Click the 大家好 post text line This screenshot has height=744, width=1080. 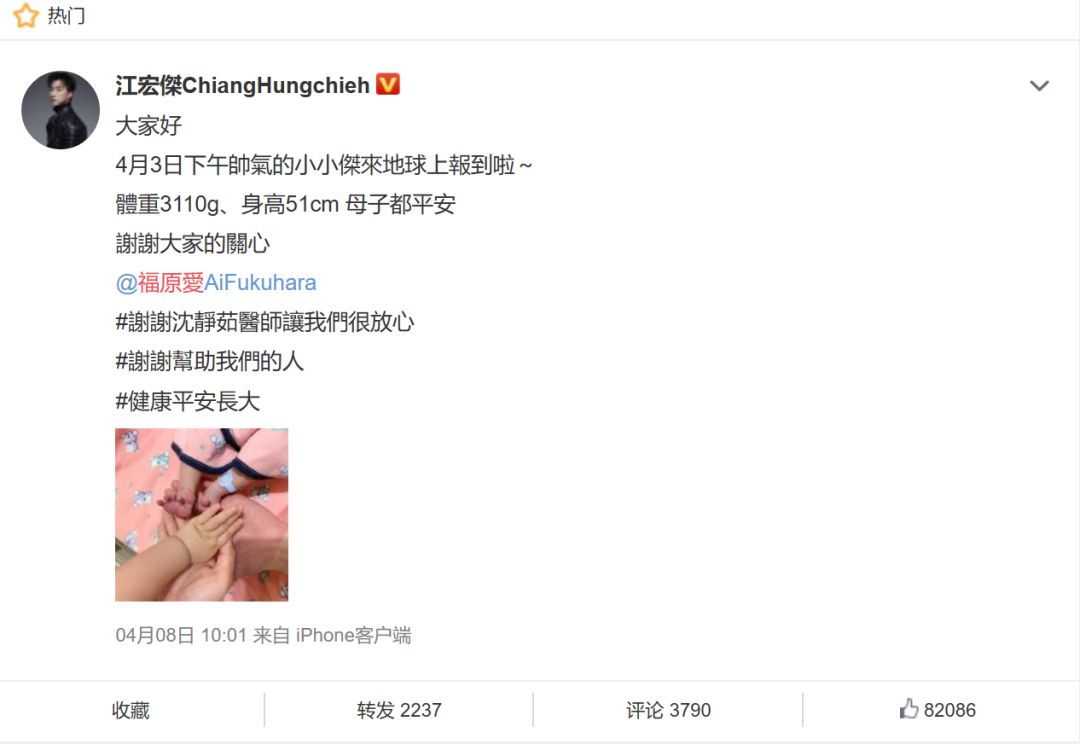pos(148,125)
